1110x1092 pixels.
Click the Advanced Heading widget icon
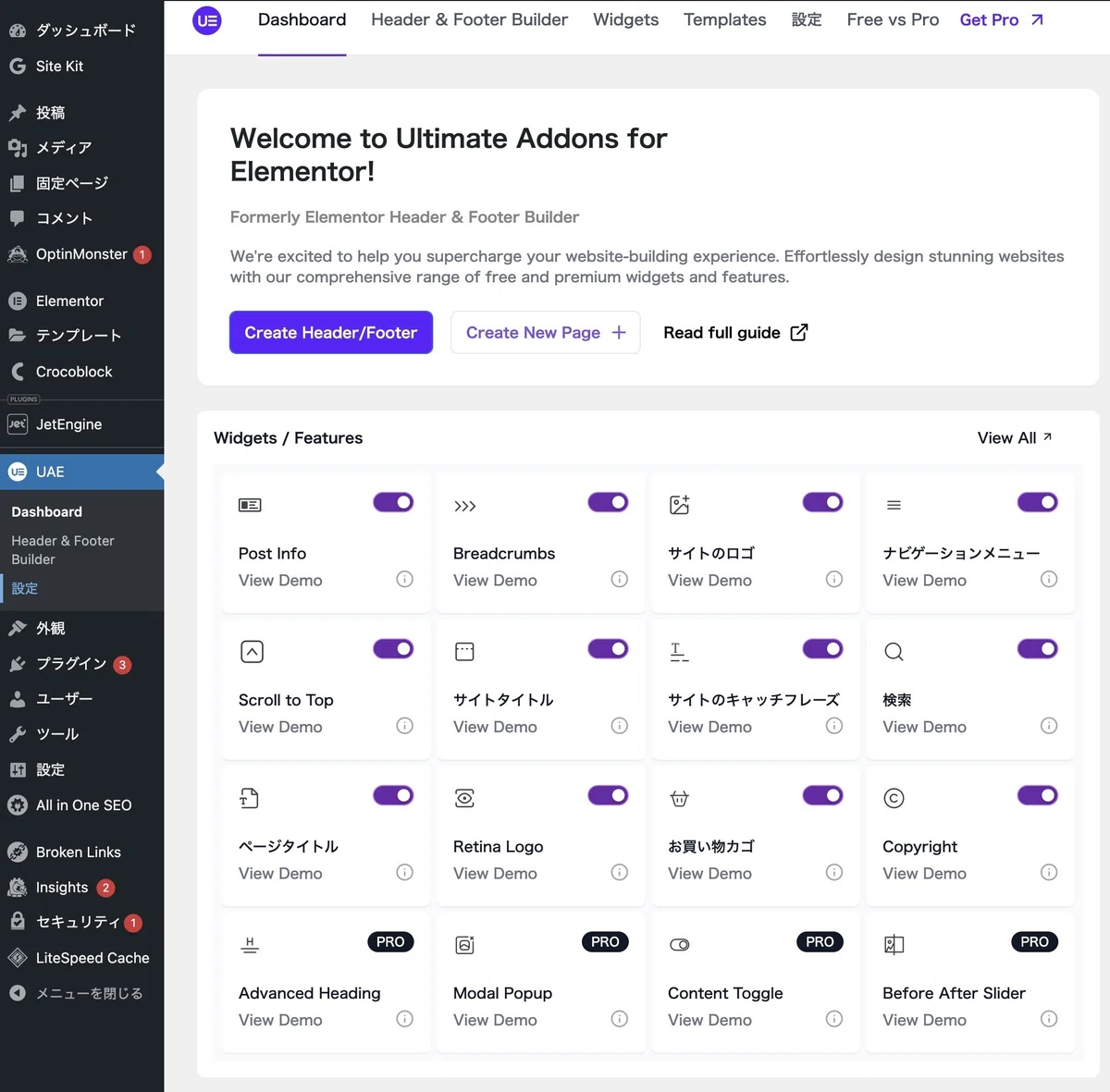coord(250,945)
